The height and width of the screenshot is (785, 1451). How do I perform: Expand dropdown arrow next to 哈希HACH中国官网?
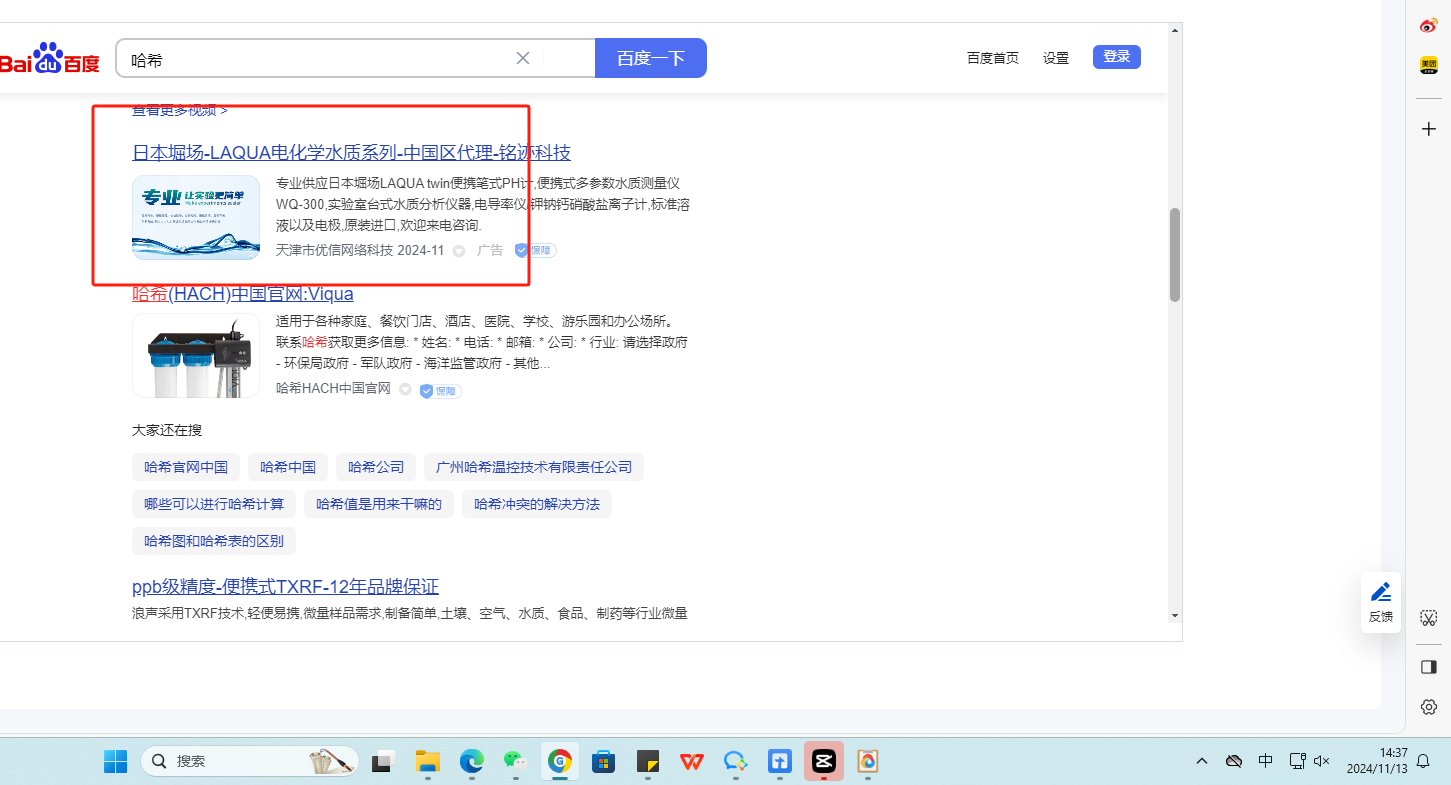pos(405,389)
